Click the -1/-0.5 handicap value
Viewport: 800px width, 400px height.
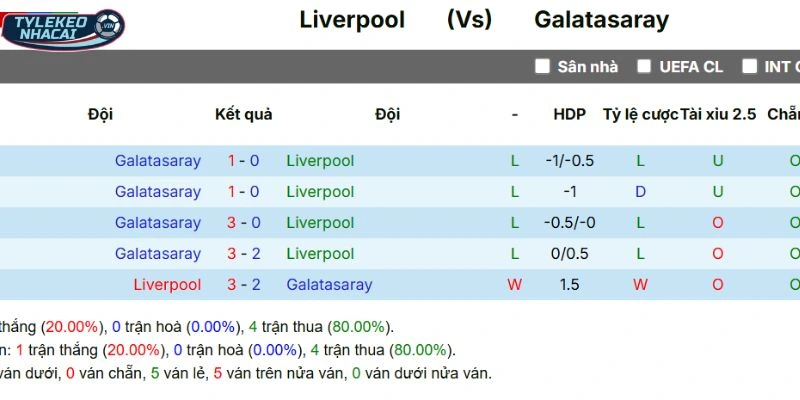(x=569, y=161)
